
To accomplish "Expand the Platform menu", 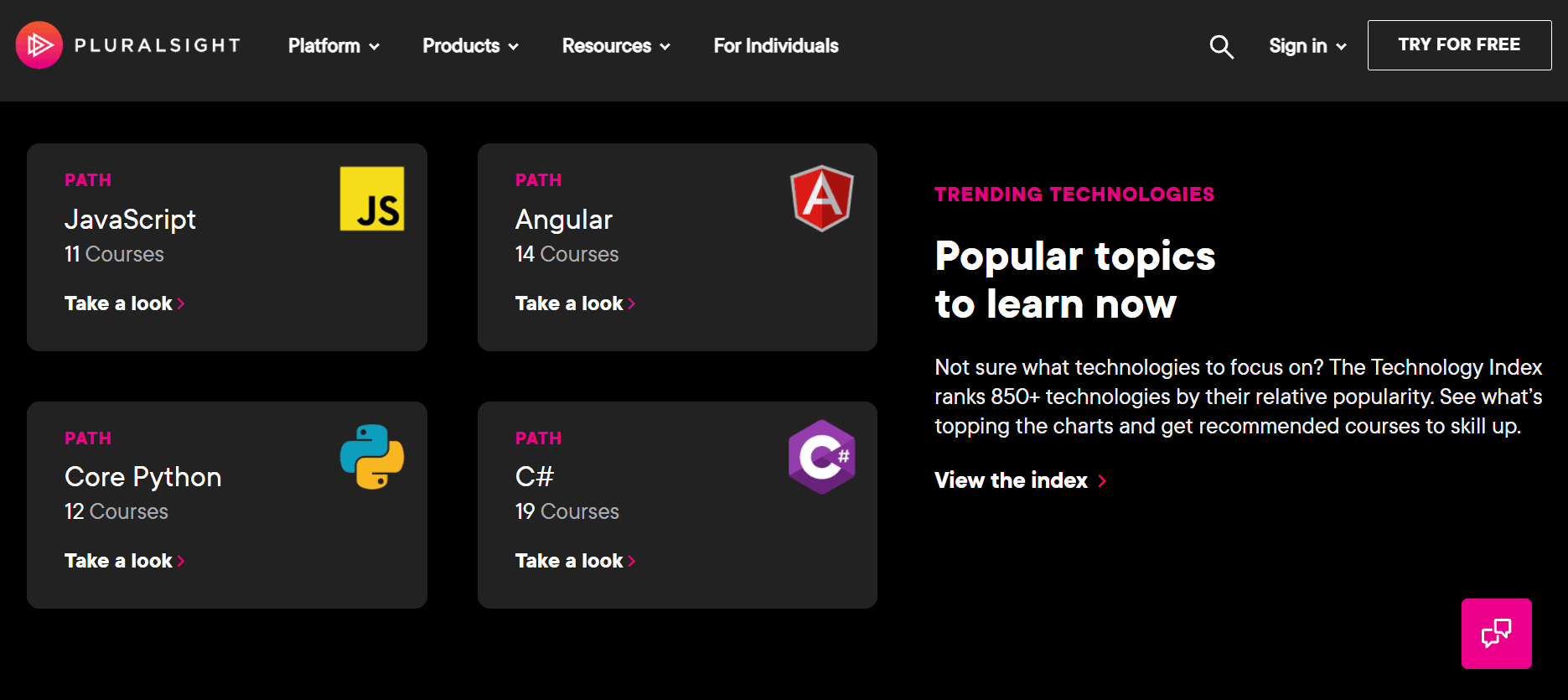I will [334, 46].
